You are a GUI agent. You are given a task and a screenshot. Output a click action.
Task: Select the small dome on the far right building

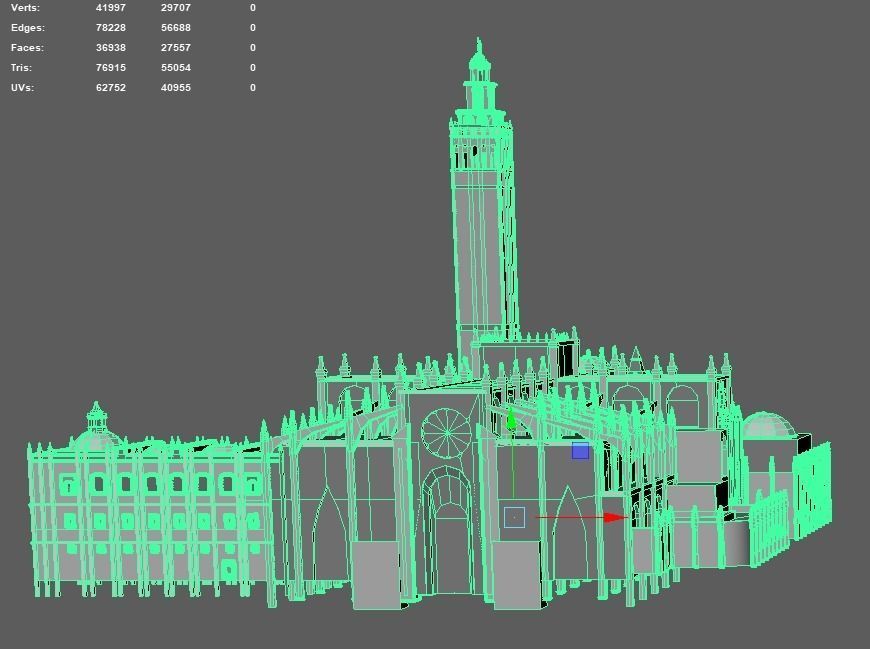(x=768, y=425)
